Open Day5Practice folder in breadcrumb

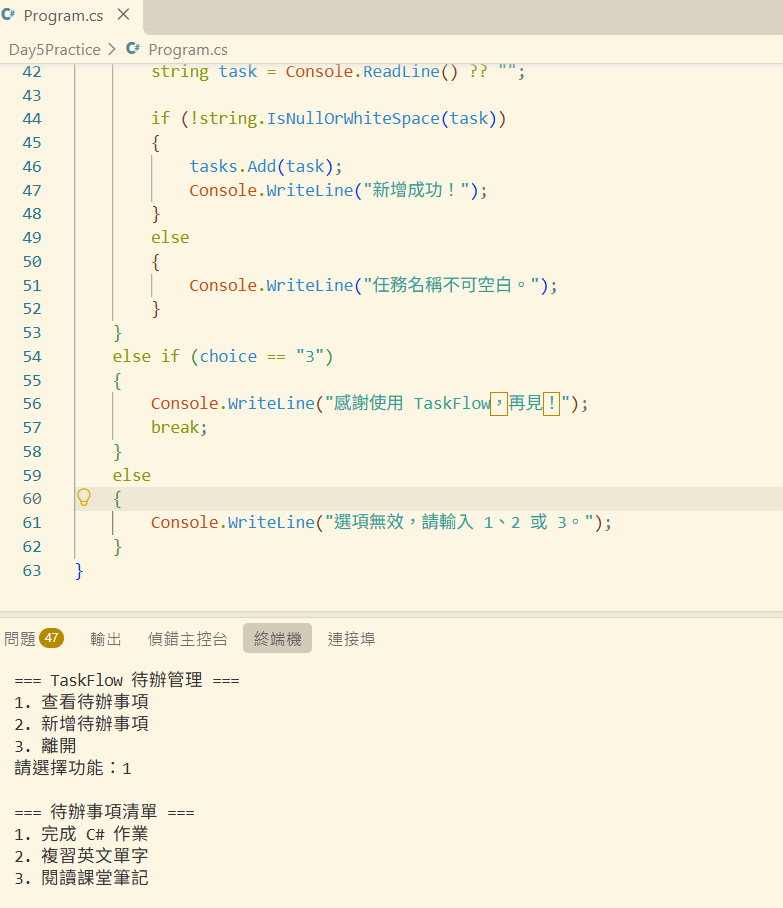coord(54,50)
